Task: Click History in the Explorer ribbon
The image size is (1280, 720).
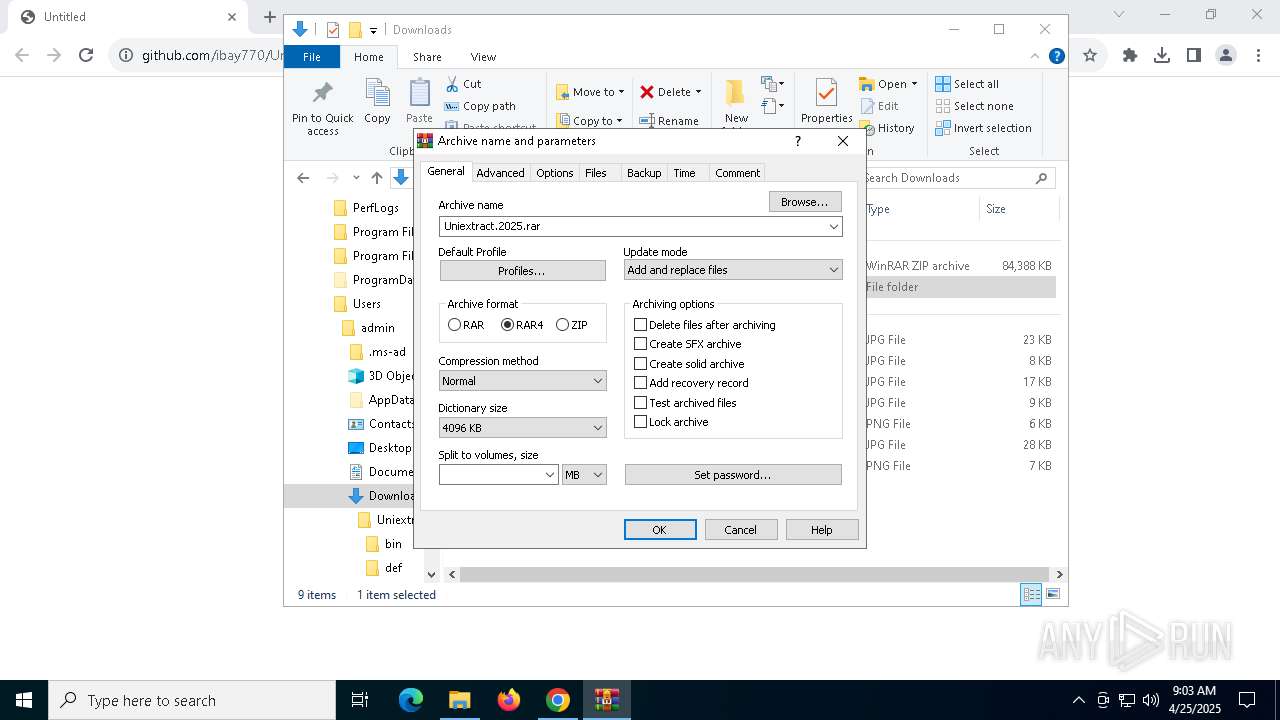Action: 887,128
